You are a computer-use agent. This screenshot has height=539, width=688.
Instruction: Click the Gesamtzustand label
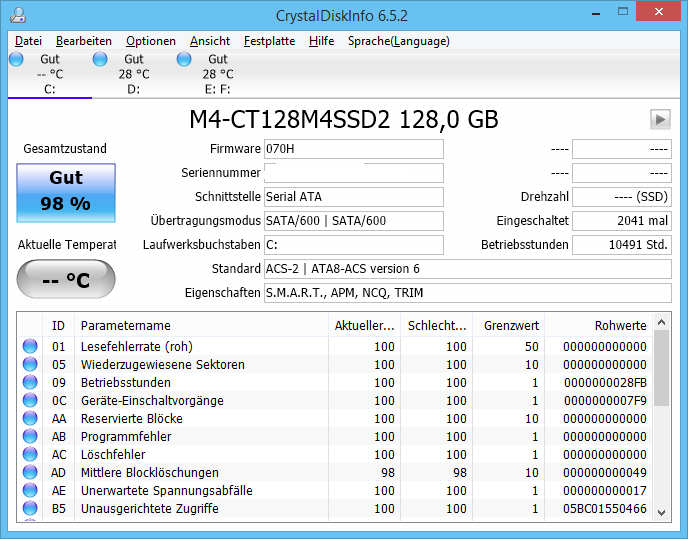(x=65, y=148)
